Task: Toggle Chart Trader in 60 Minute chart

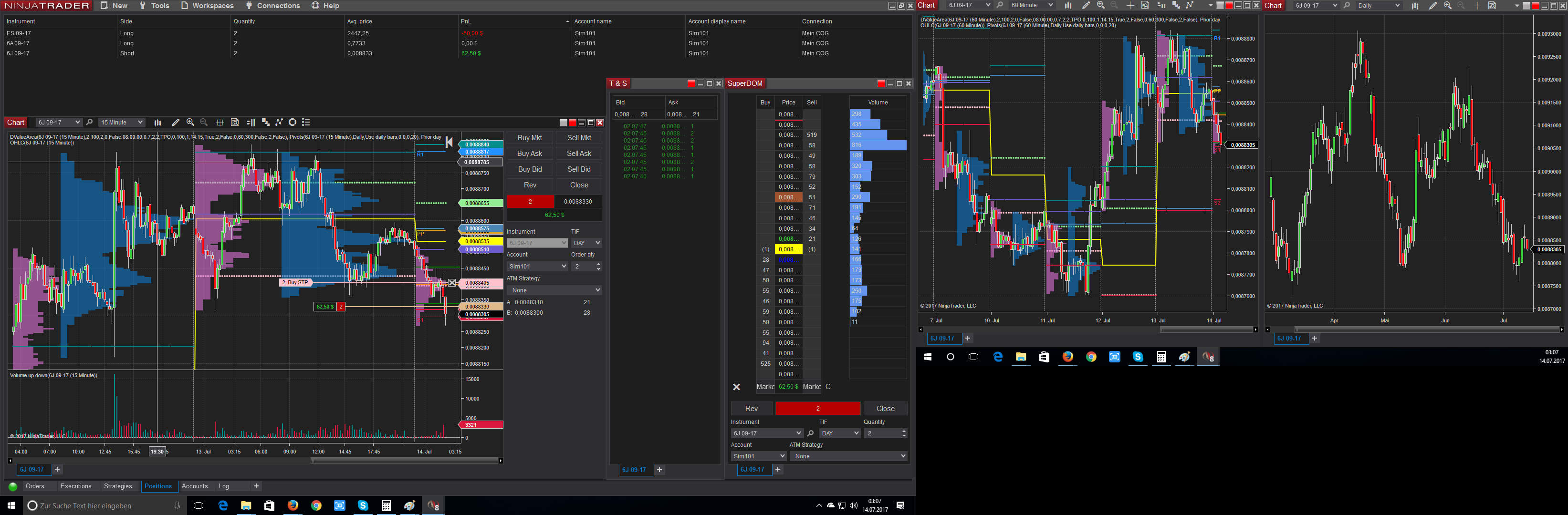Action: point(1161,5)
